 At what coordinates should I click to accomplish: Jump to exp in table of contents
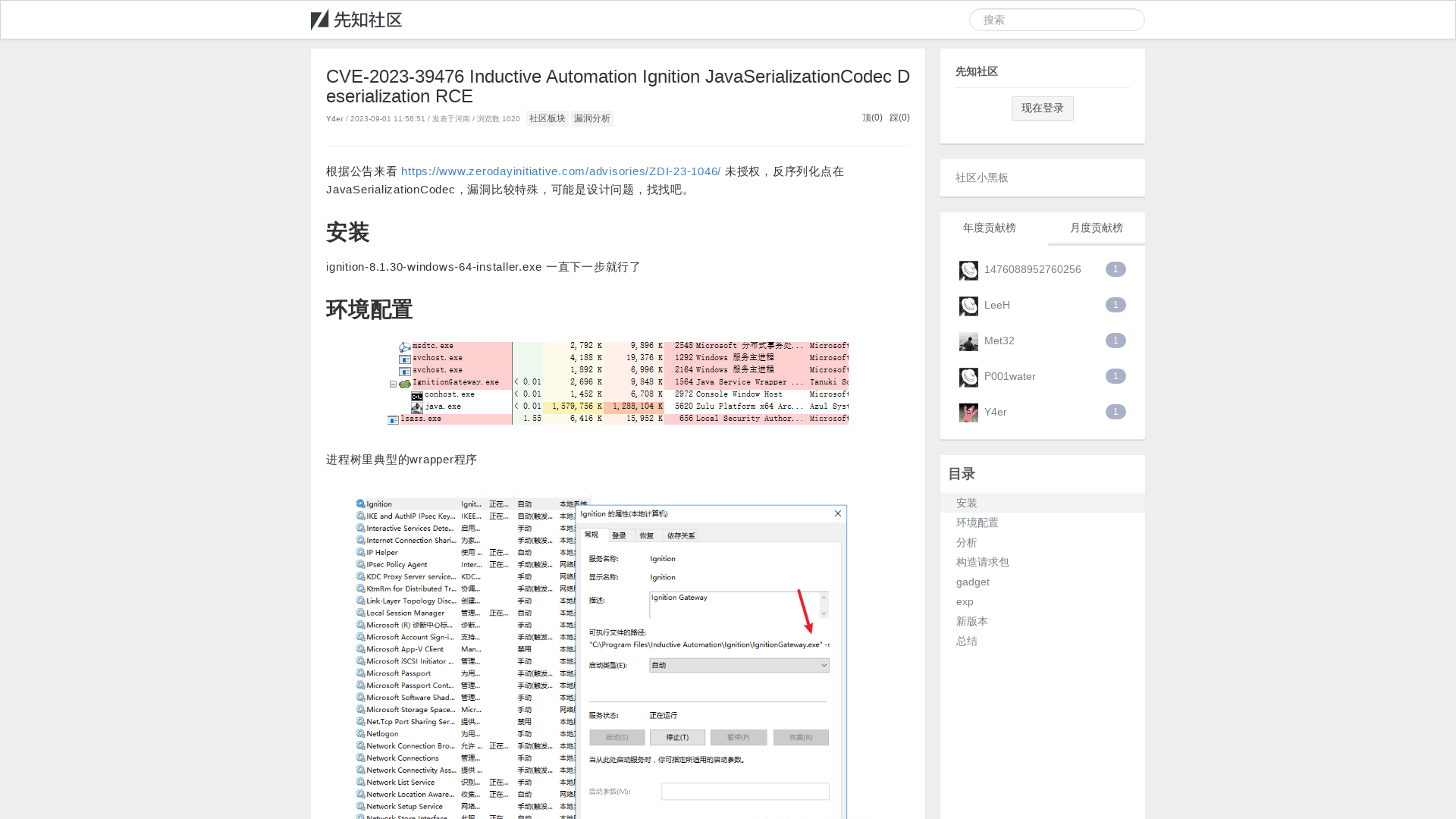[965, 601]
